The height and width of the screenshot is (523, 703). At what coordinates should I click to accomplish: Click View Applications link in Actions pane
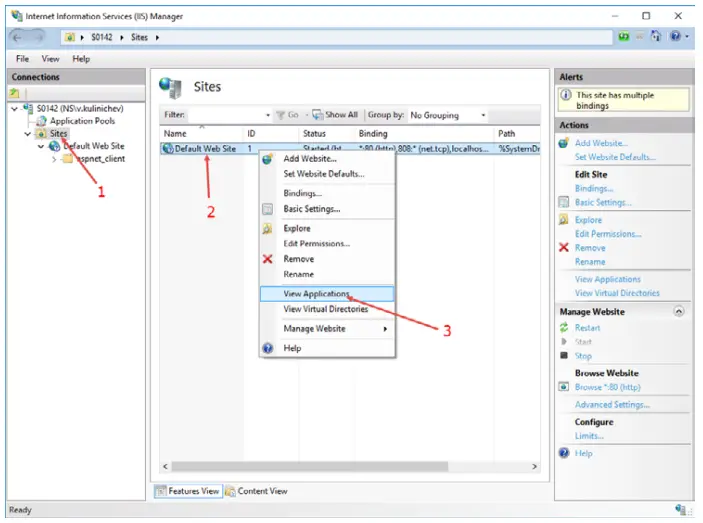pyautogui.click(x=608, y=279)
